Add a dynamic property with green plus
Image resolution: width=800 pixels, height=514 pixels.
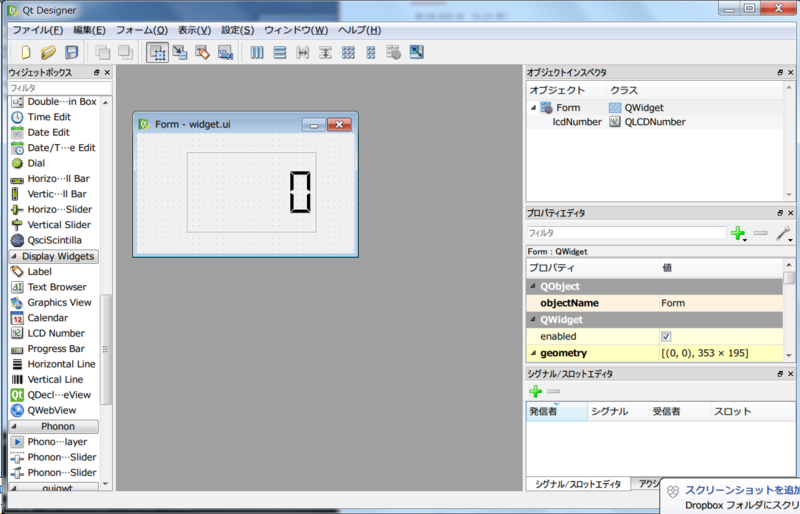coord(737,233)
